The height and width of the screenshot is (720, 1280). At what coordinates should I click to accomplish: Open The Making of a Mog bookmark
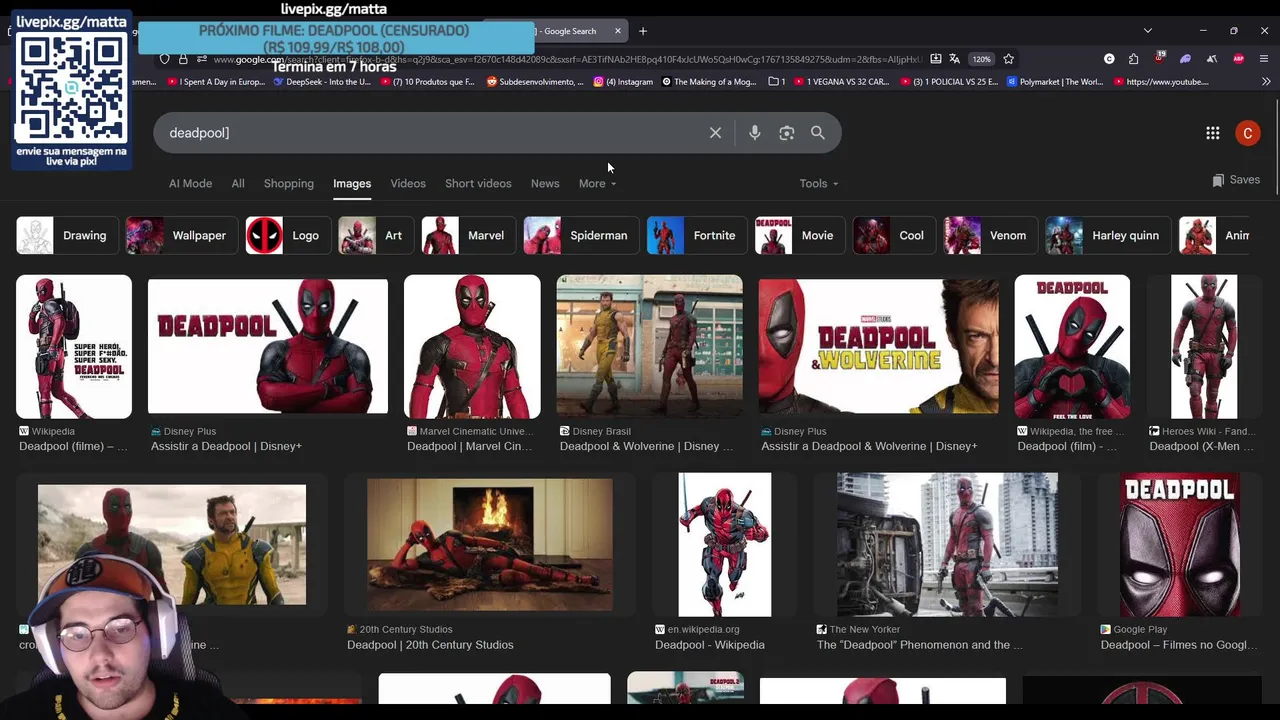[709, 82]
